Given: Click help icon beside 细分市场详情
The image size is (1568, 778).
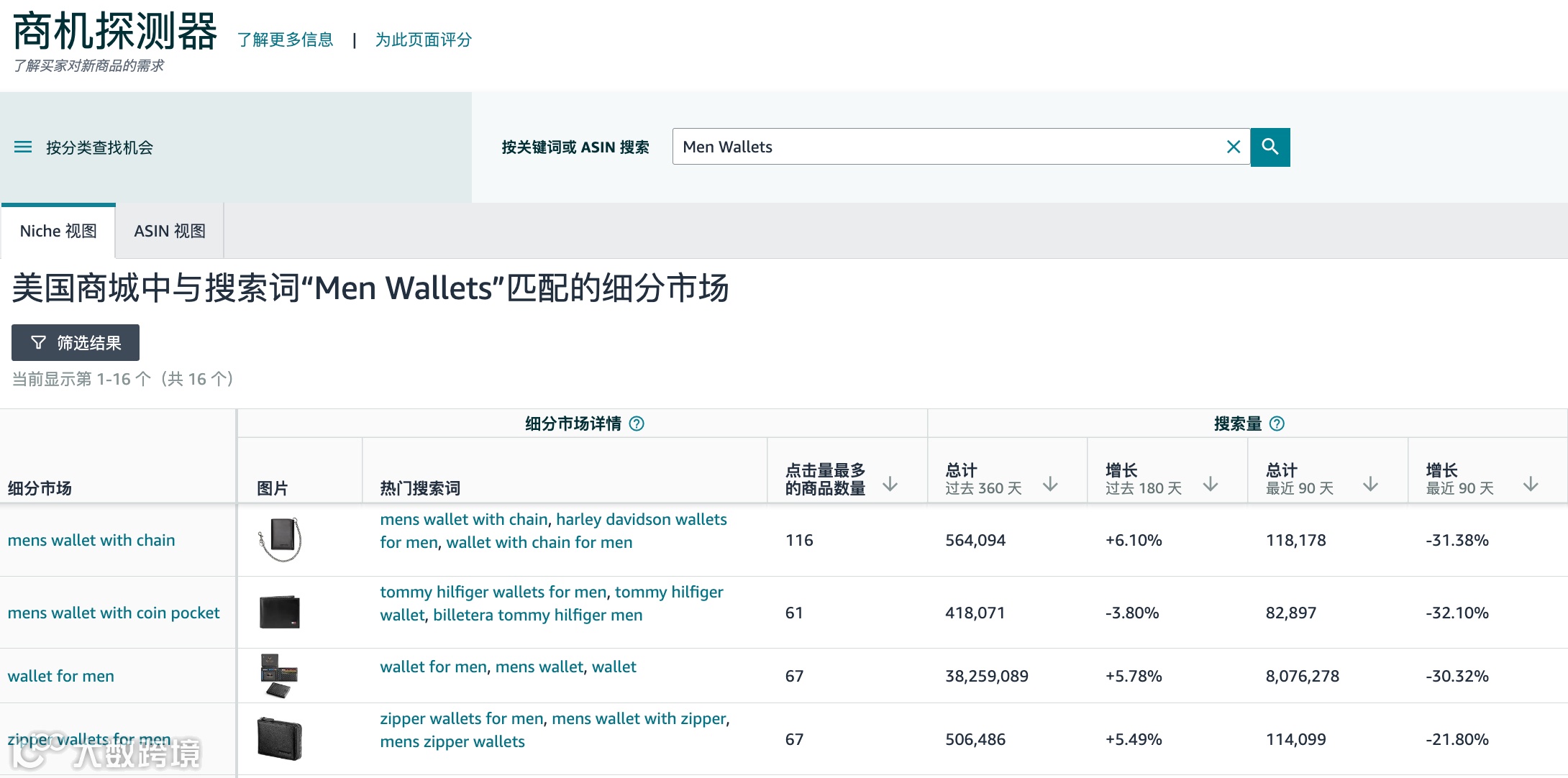Looking at the screenshot, I should [x=637, y=424].
